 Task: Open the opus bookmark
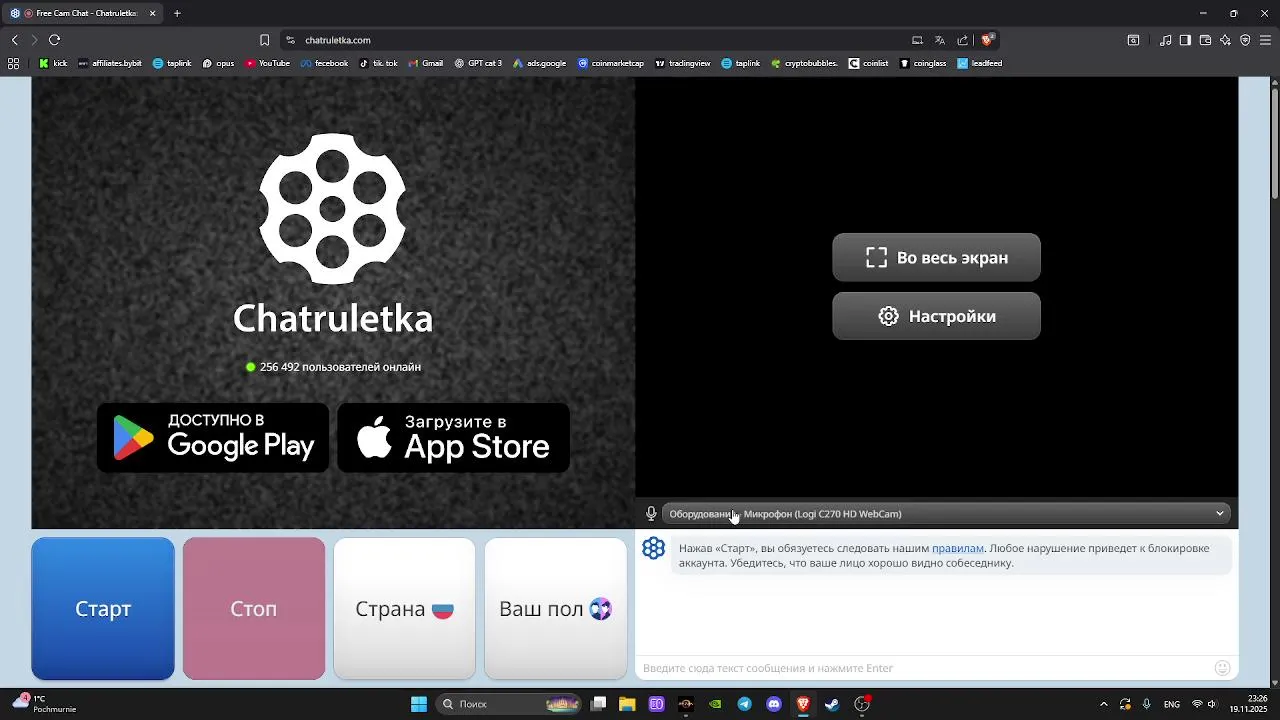point(218,63)
